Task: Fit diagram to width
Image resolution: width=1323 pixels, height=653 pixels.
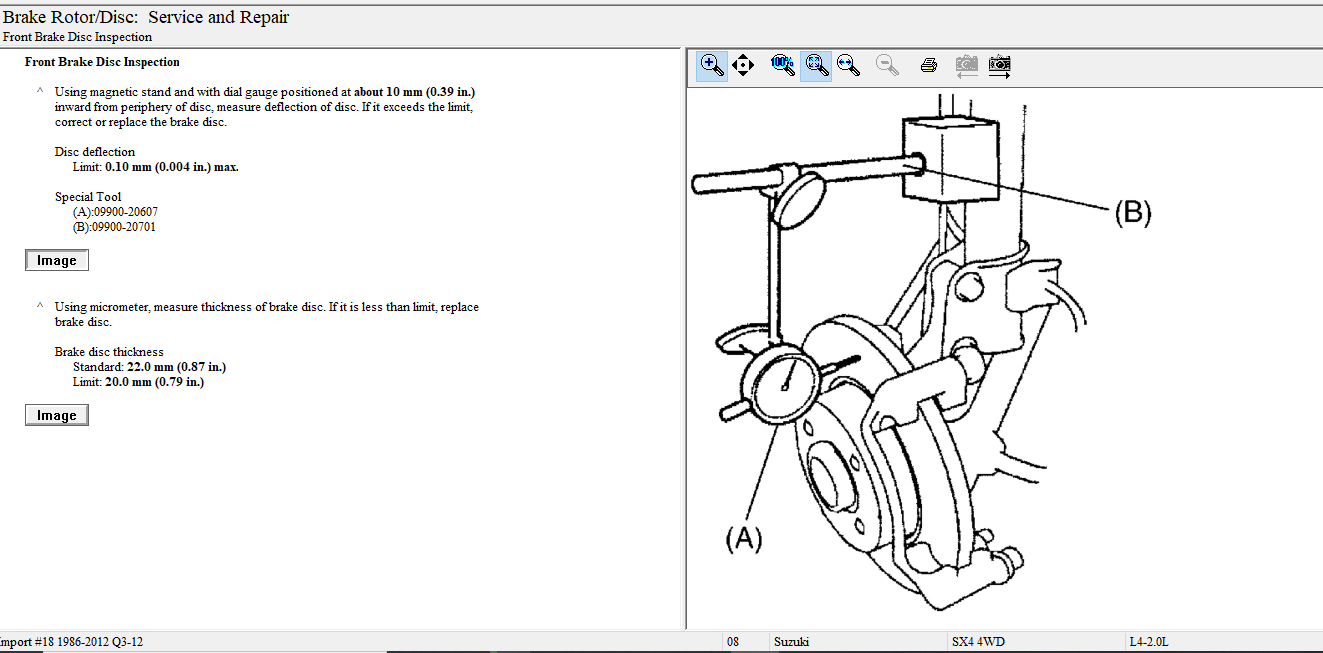Action: [848, 65]
